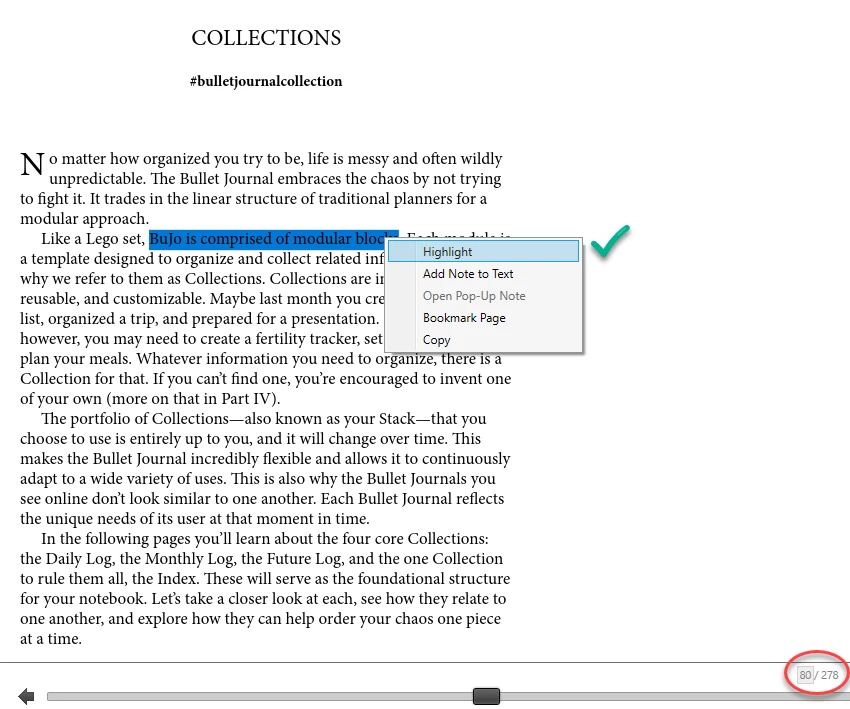Choose Highlight from the context menu
The width and height of the screenshot is (850, 709).
coord(484,252)
